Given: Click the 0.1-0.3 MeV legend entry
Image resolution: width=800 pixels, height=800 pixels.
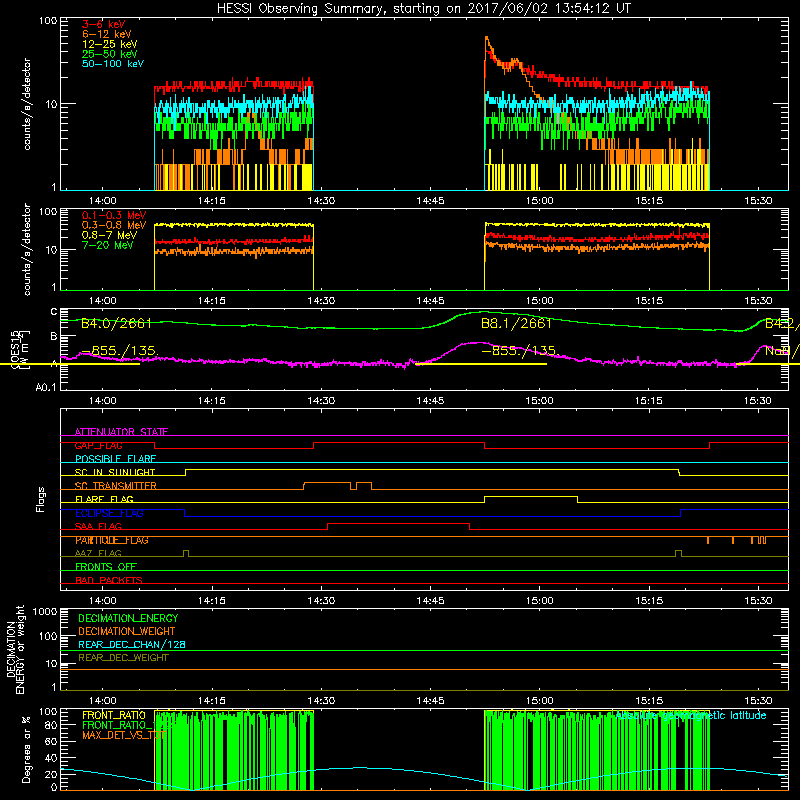Looking at the screenshot, I should [114, 215].
